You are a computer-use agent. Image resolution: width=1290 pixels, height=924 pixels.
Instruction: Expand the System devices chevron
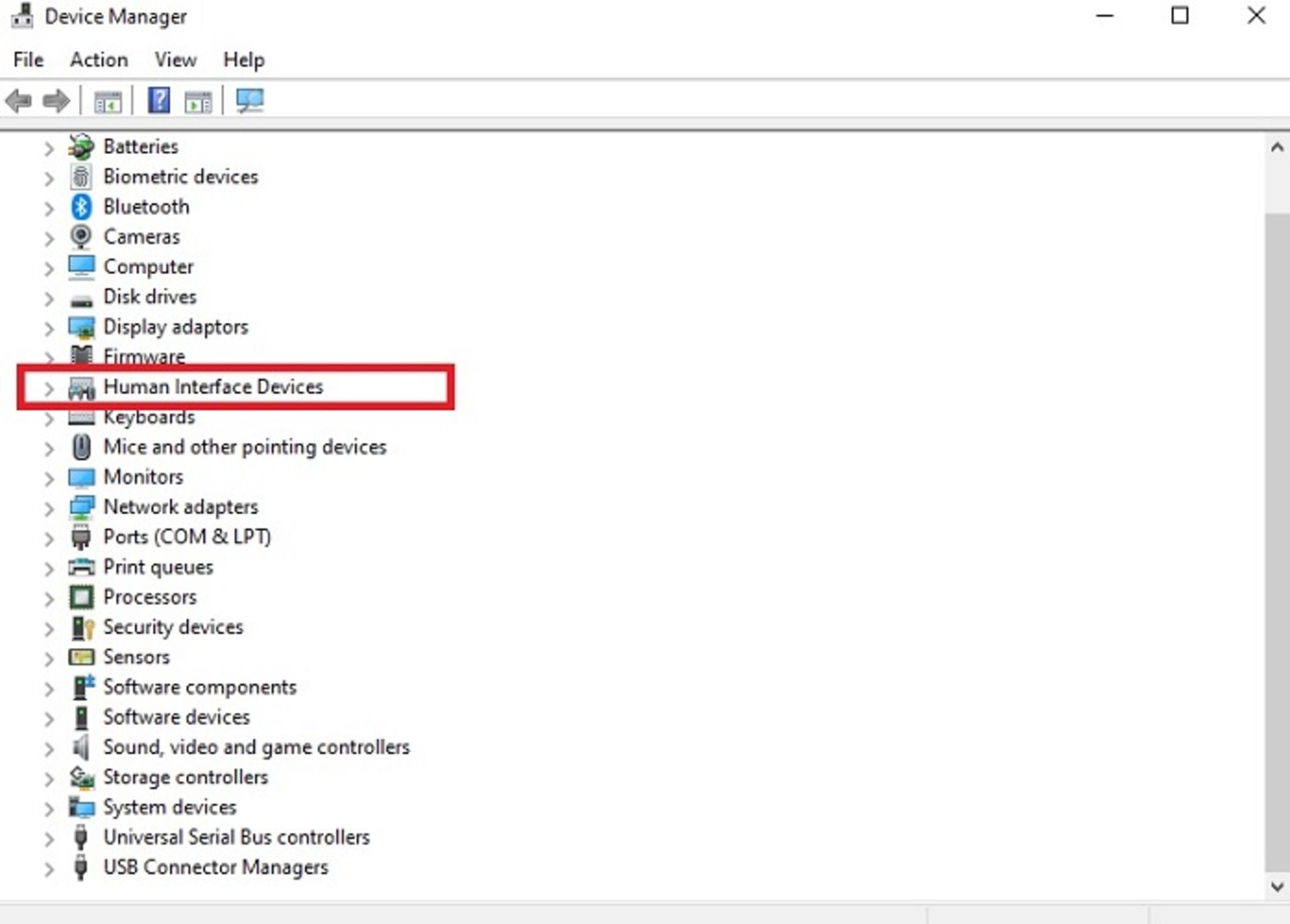point(48,808)
